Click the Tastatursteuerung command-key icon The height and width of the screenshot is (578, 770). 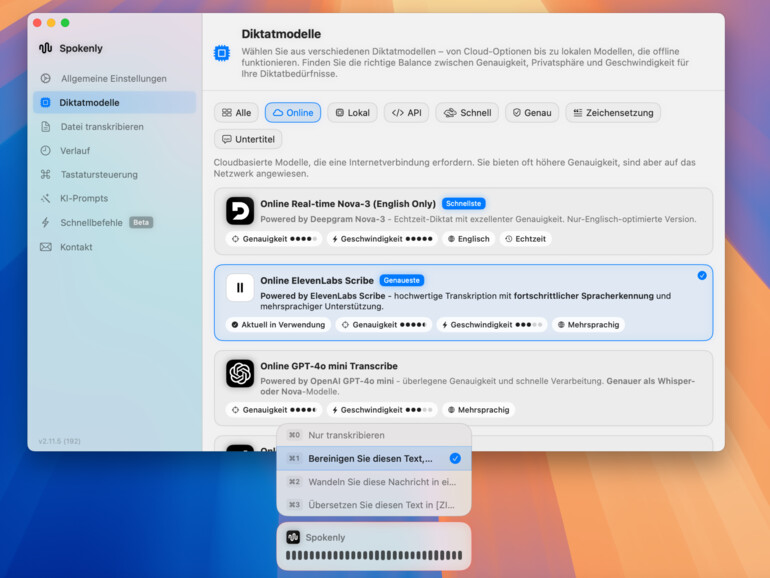46,174
